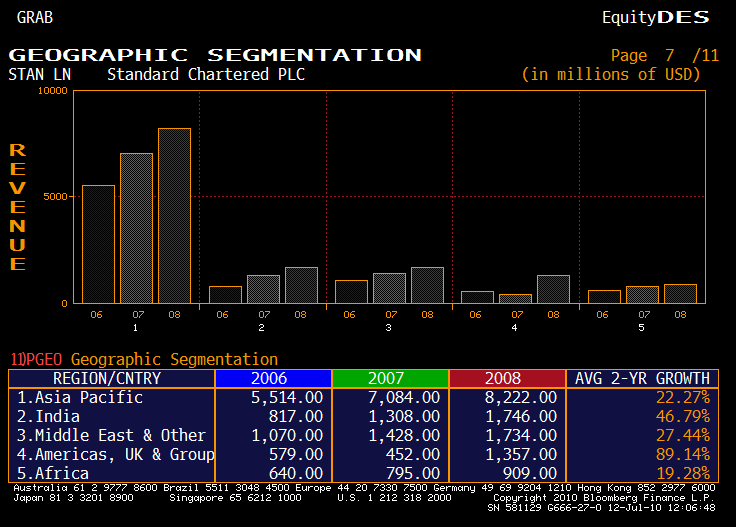Image resolution: width=736 pixels, height=527 pixels.
Task: Select the green 2007 column header
Action: (x=389, y=378)
